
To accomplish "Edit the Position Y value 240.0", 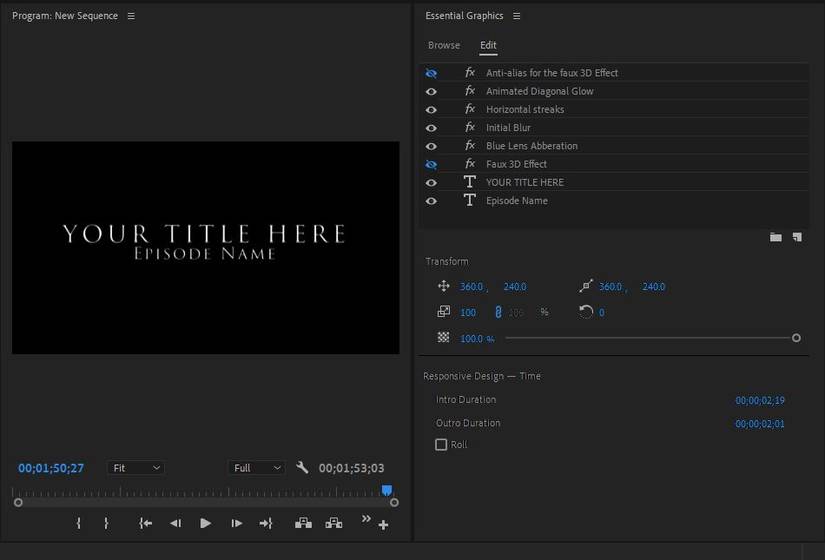I will [x=515, y=287].
